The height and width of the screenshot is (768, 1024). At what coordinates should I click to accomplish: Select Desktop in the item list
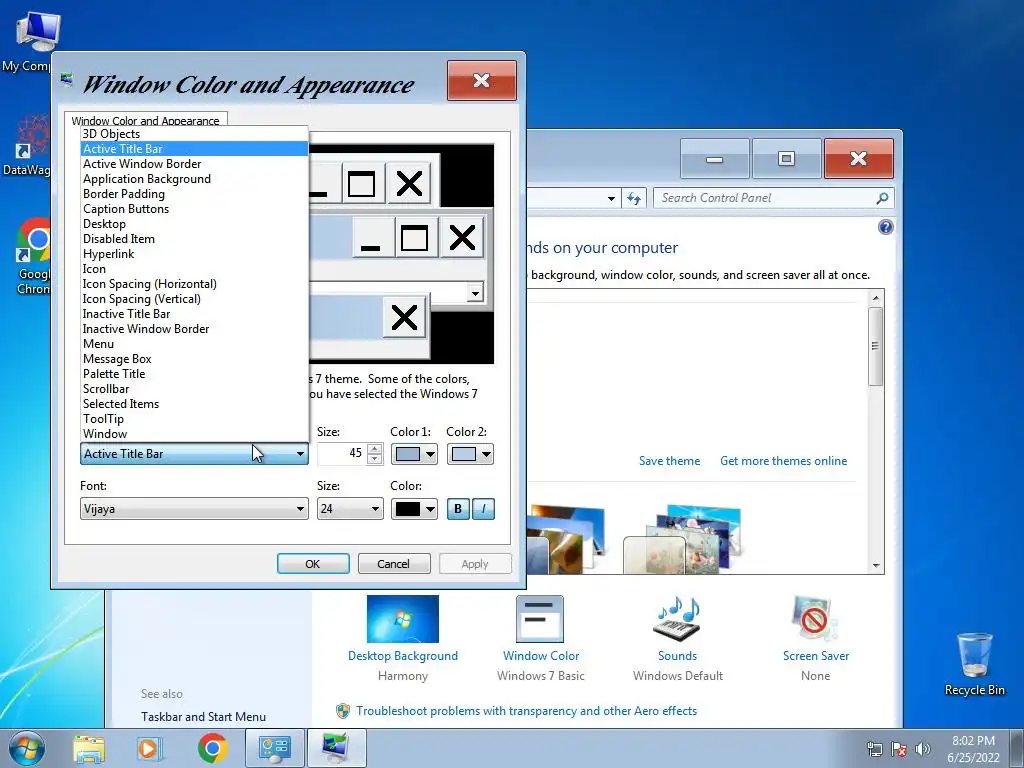point(194,224)
